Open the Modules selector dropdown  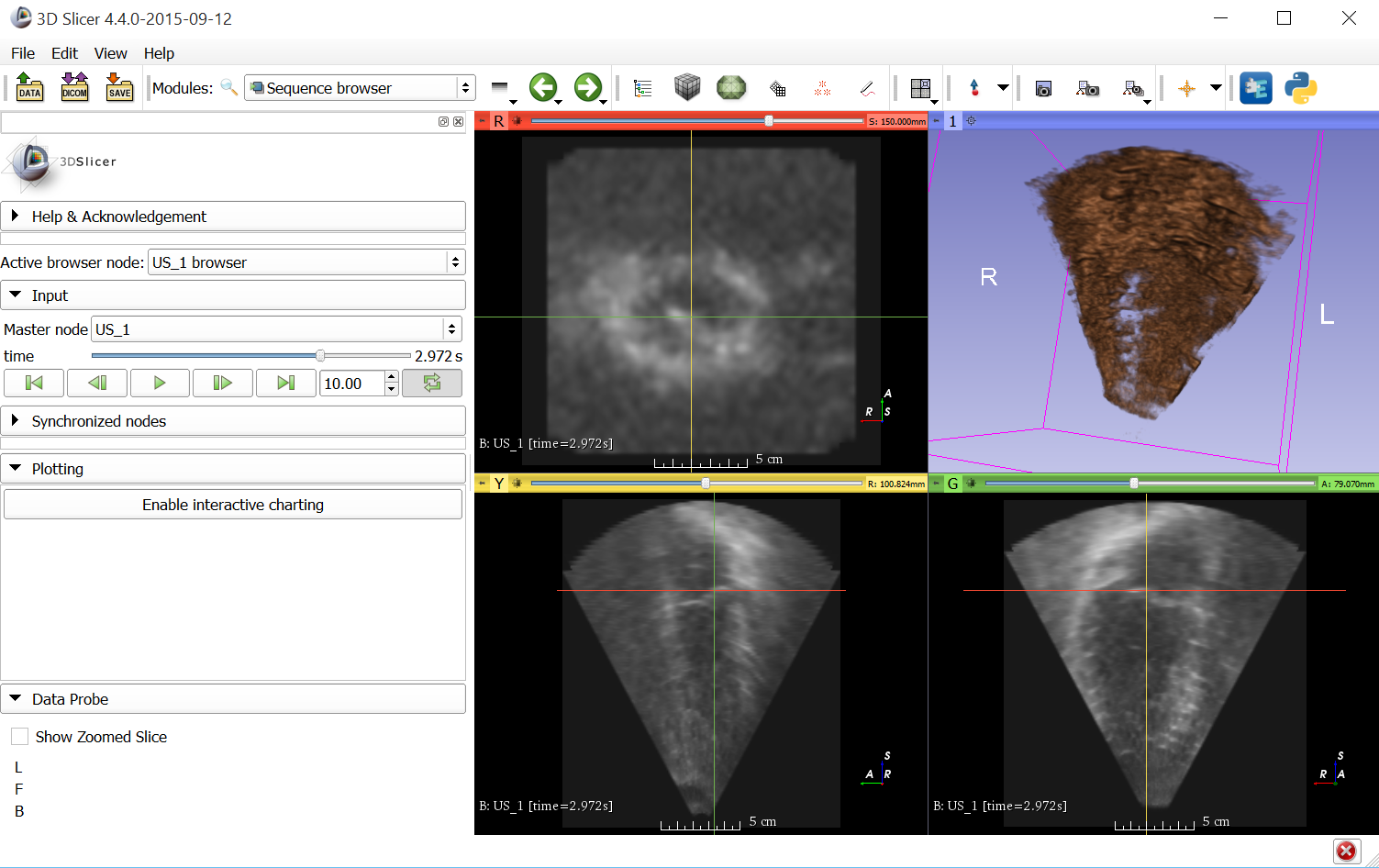[x=360, y=88]
